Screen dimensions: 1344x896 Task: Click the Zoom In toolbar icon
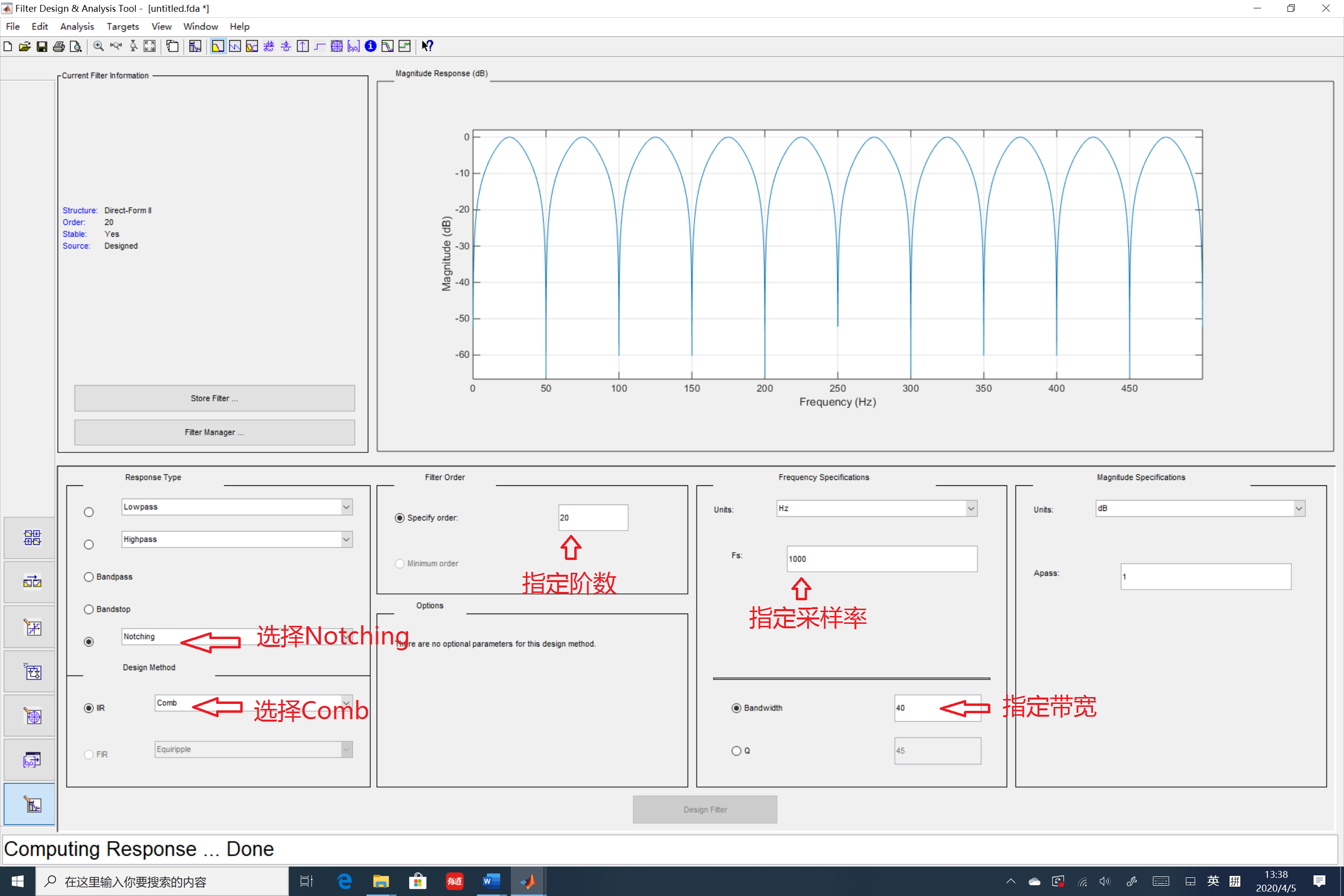pos(98,46)
